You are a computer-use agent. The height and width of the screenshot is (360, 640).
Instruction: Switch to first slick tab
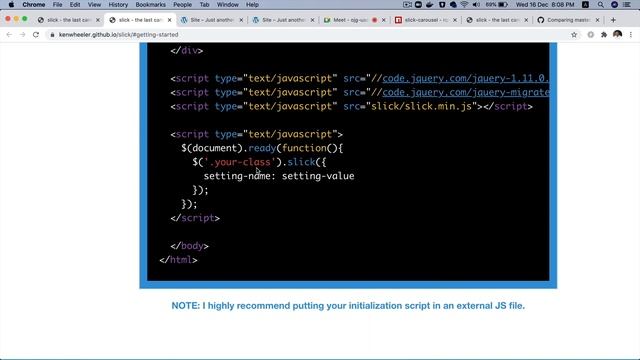[x=69, y=20]
